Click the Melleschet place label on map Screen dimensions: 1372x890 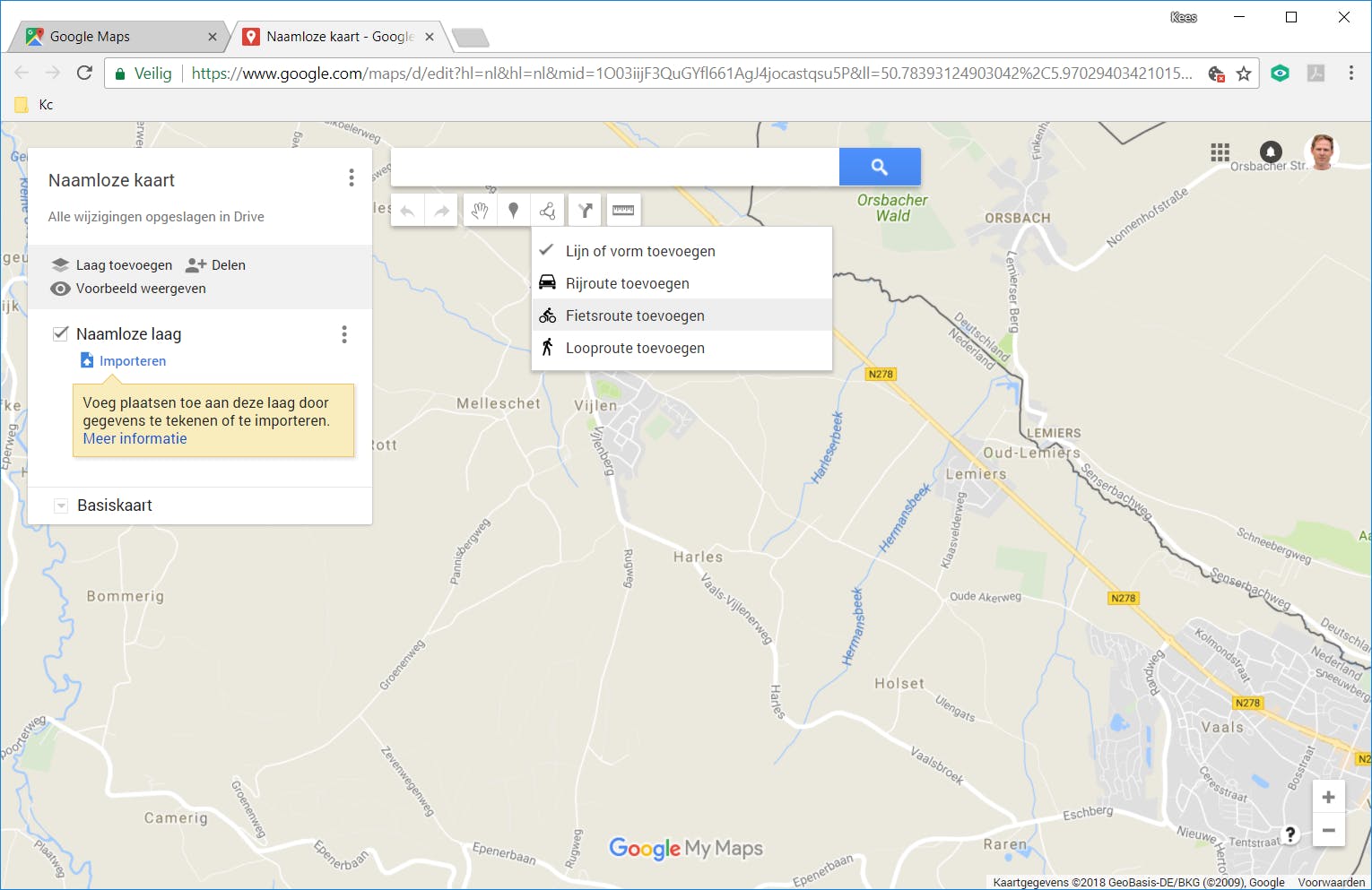click(x=499, y=403)
